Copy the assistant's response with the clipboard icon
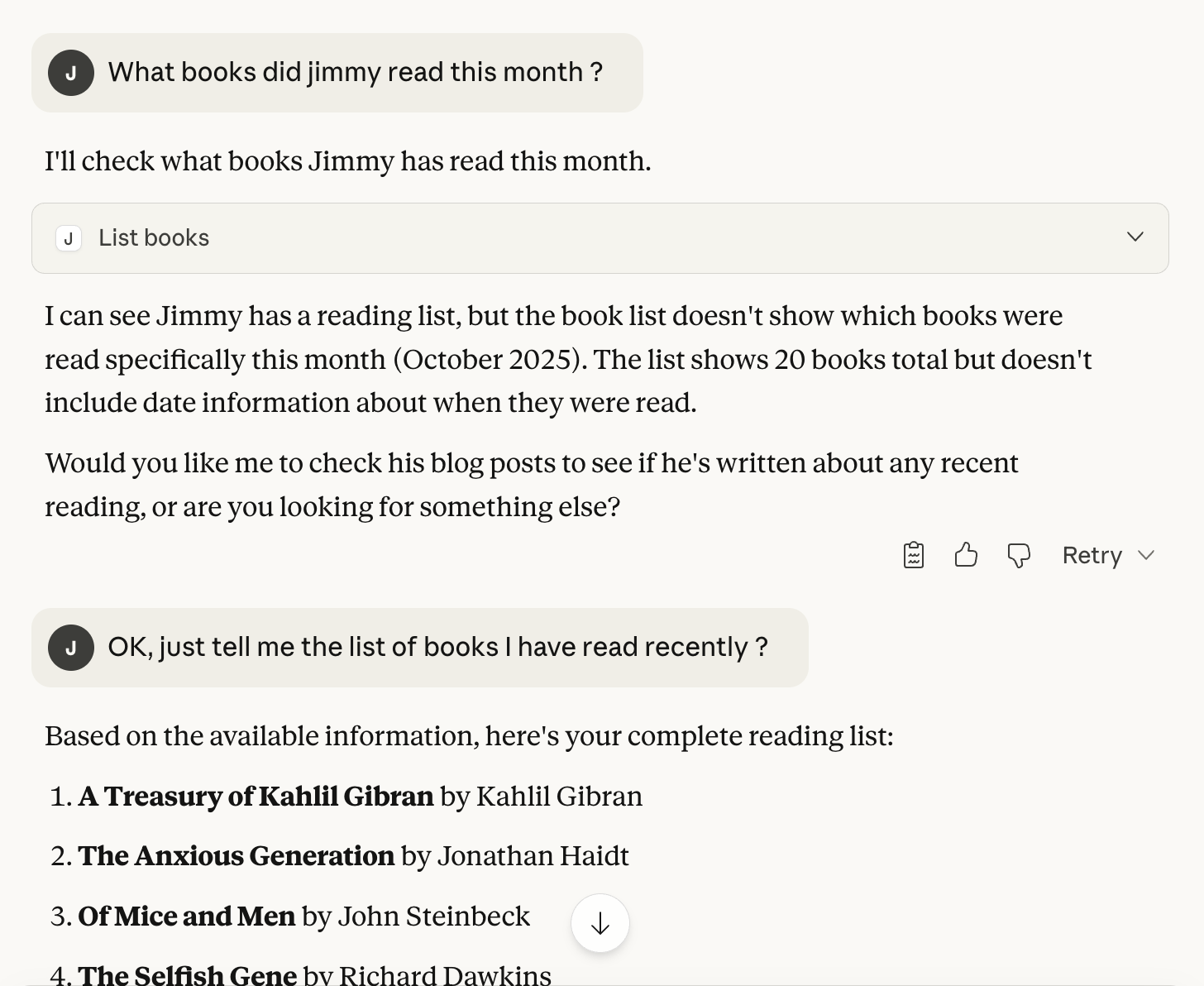 tap(913, 555)
